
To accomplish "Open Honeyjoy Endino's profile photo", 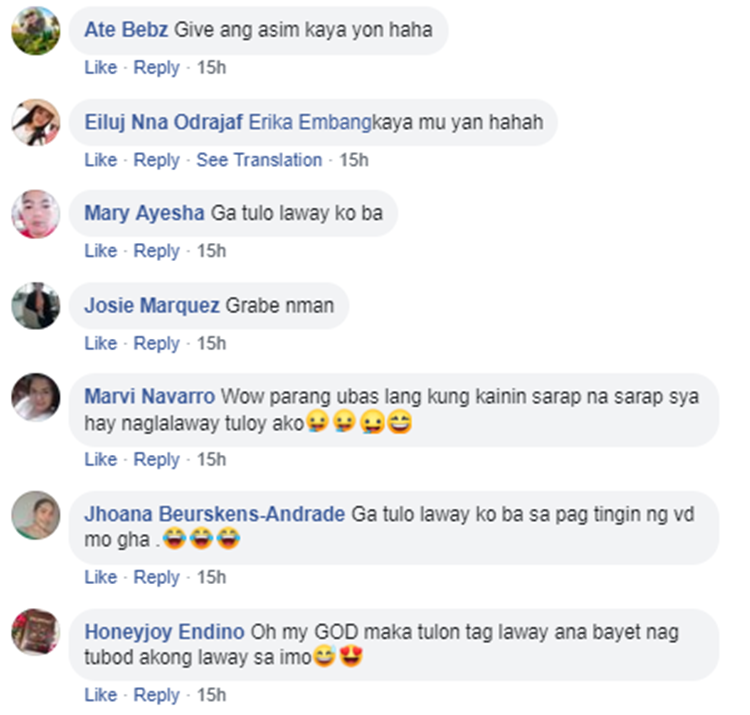I will tap(36, 632).
